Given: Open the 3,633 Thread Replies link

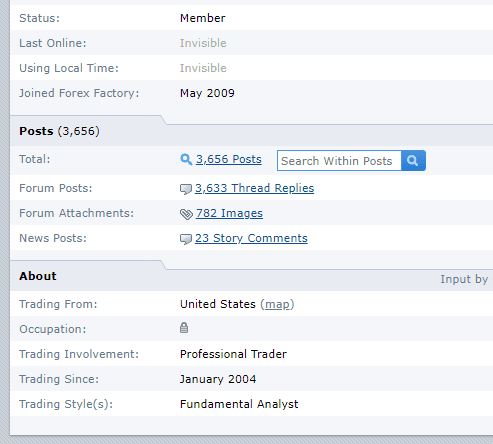Looking at the screenshot, I should click(x=254, y=188).
